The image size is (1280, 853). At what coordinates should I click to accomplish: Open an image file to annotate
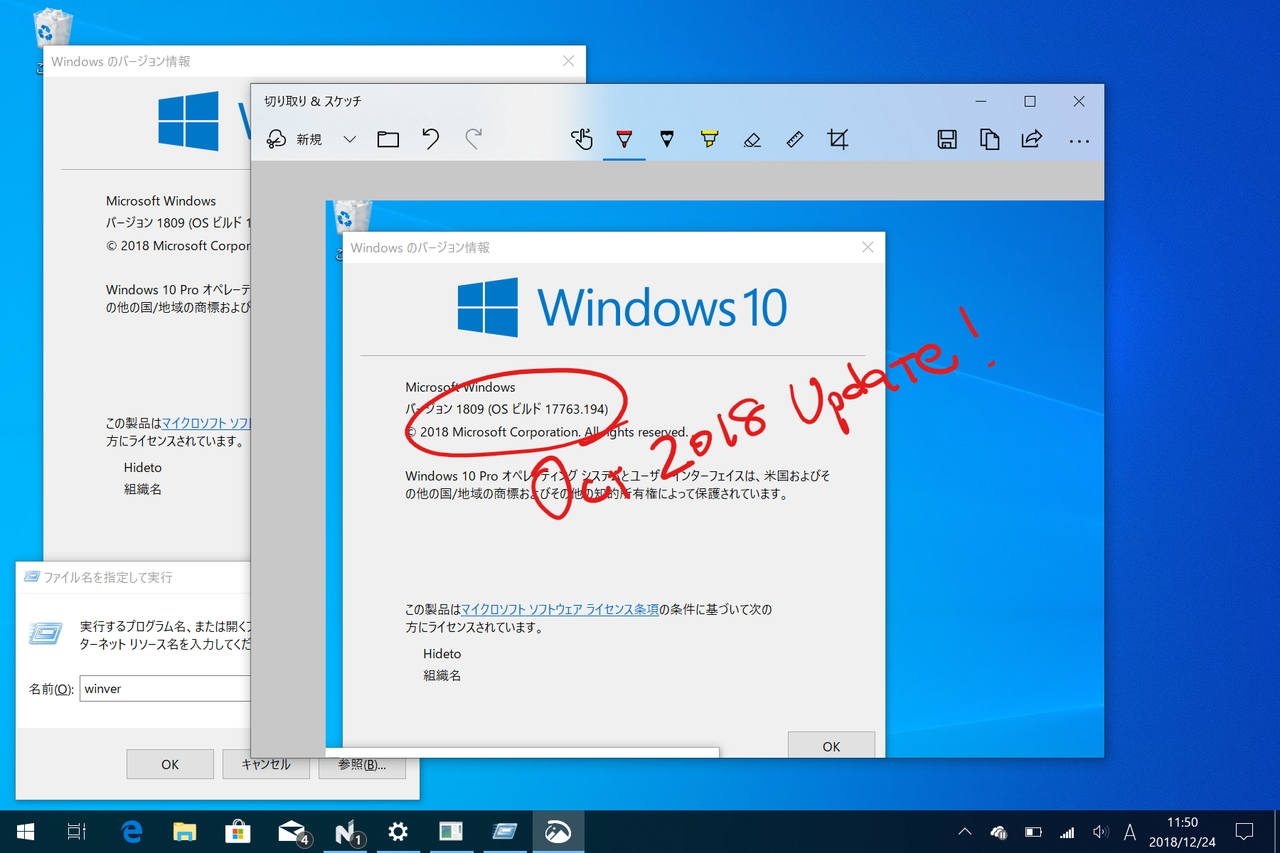coord(388,139)
